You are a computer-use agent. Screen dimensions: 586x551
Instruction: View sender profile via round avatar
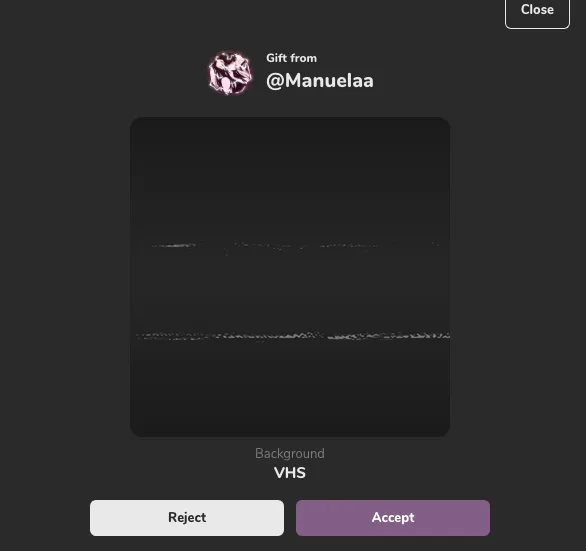pos(230,73)
